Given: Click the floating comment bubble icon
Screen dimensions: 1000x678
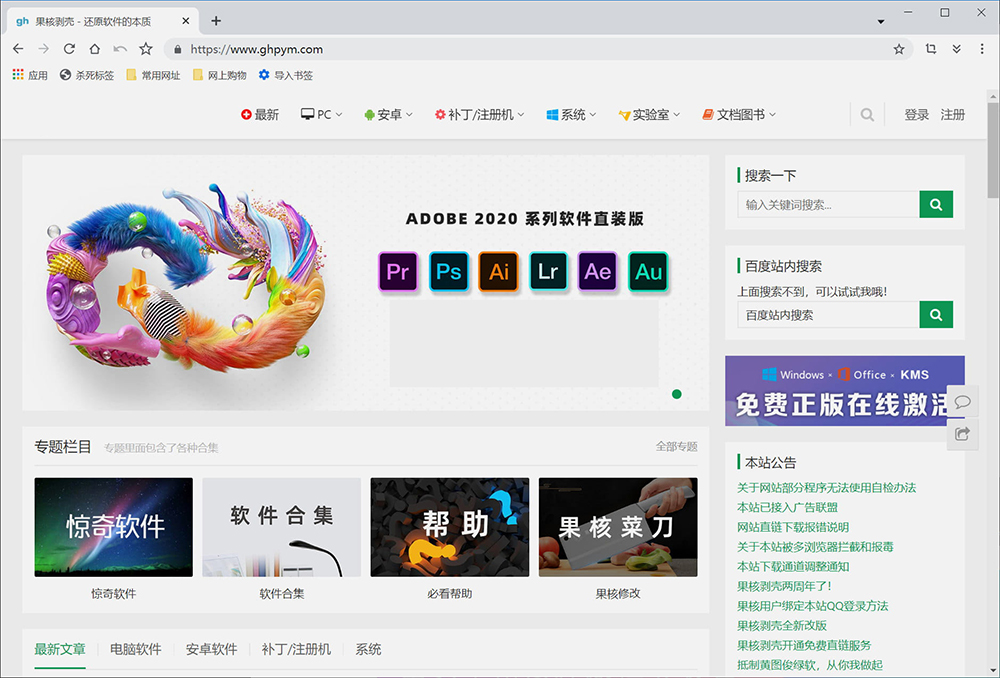Looking at the screenshot, I should [x=962, y=401].
